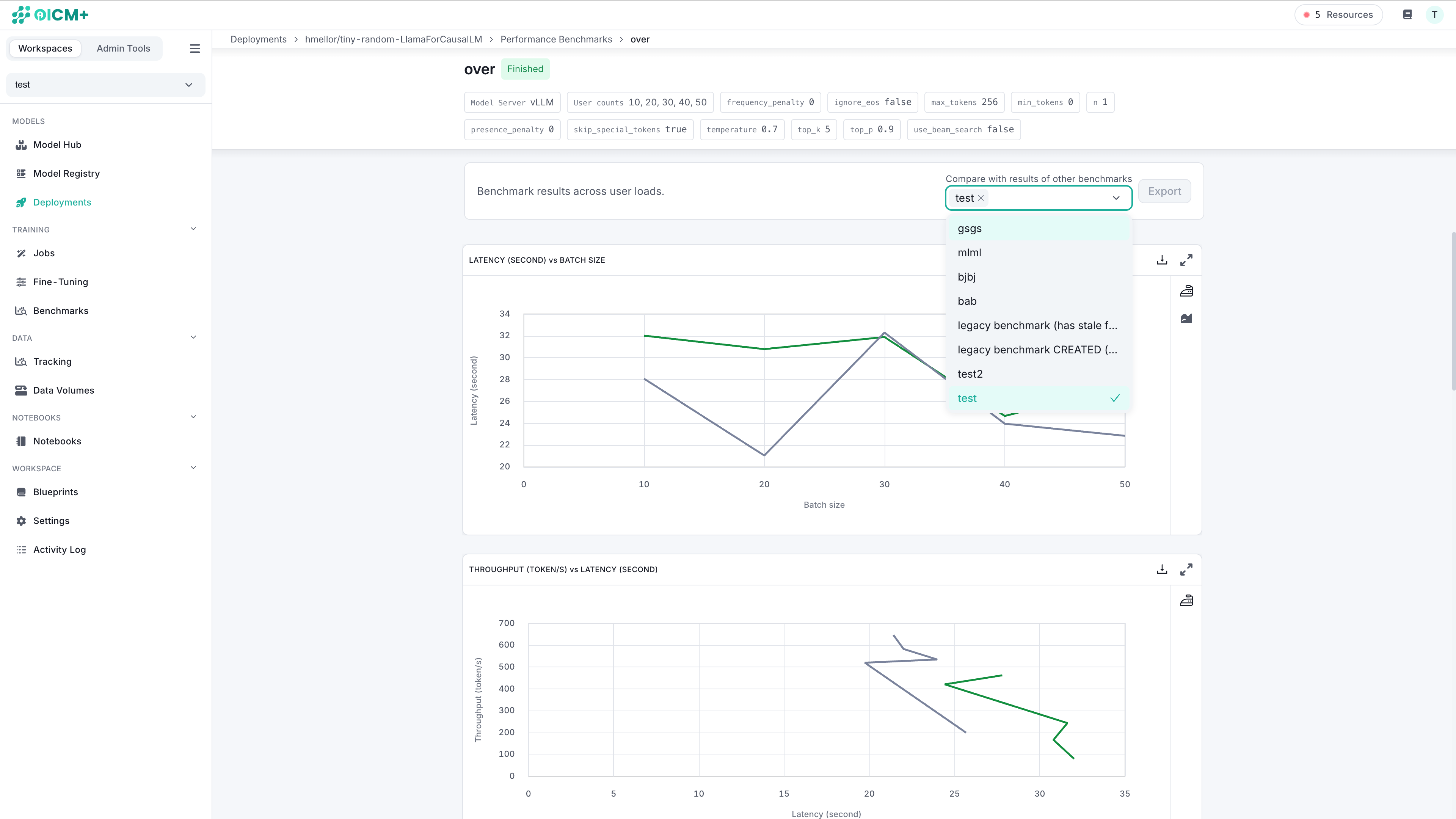Close the compare benchmarks dropdown arrow
Viewport: 1456px width, 819px height.
1116,198
